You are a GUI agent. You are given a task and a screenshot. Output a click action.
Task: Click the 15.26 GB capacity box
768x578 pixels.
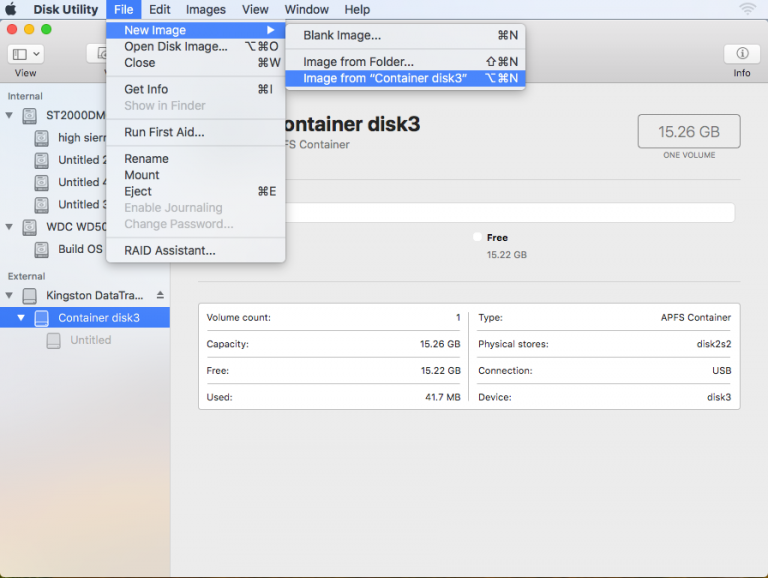click(x=688, y=131)
